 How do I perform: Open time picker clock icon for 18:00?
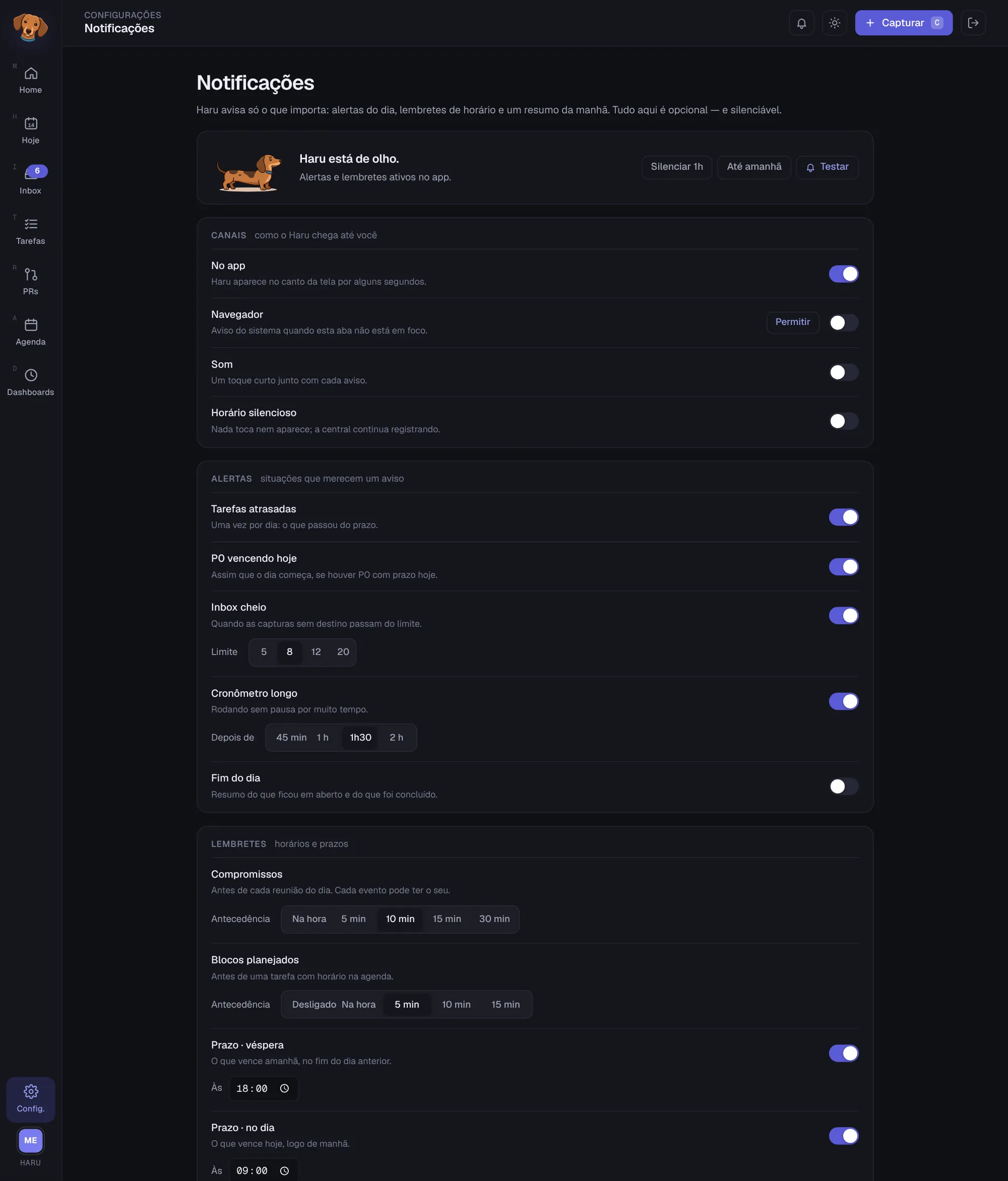click(x=284, y=1088)
